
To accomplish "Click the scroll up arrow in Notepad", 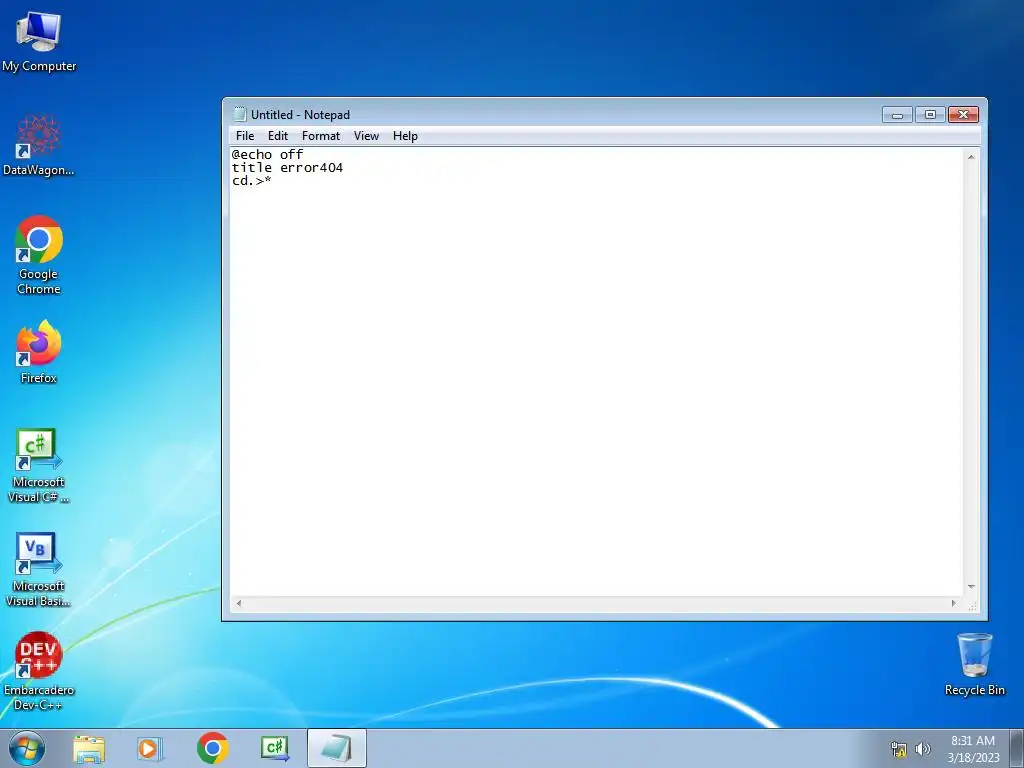I will pyautogui.click(x=971, y=157).
